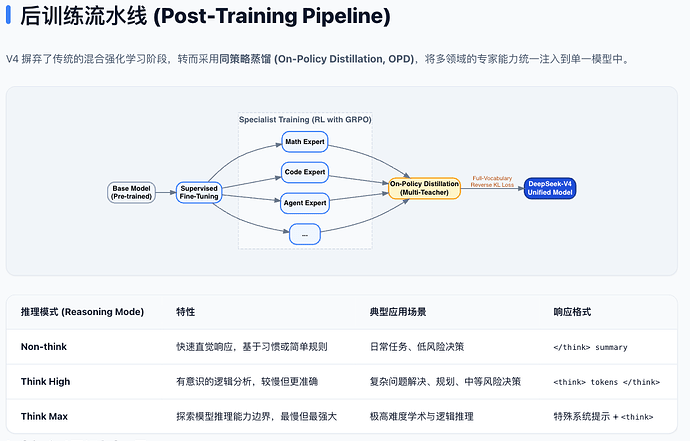Click the '日常任务、低风险决策' cell
Image resolution: width=690 pixels, height=441 pixels.
(x=417, y=347)
